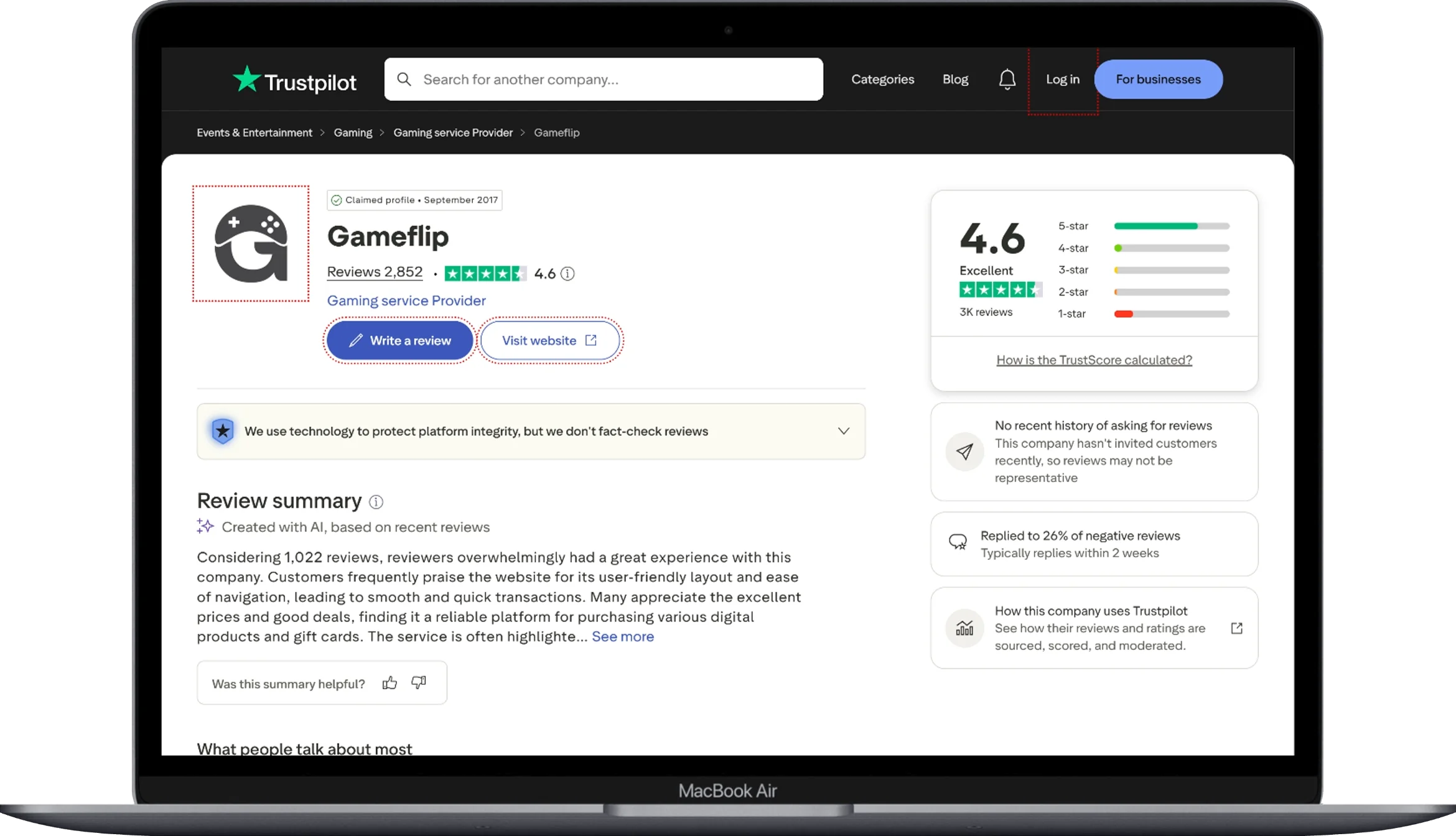Click the reply speech bubble icon

pyautogui.click(x=958, y=542)
